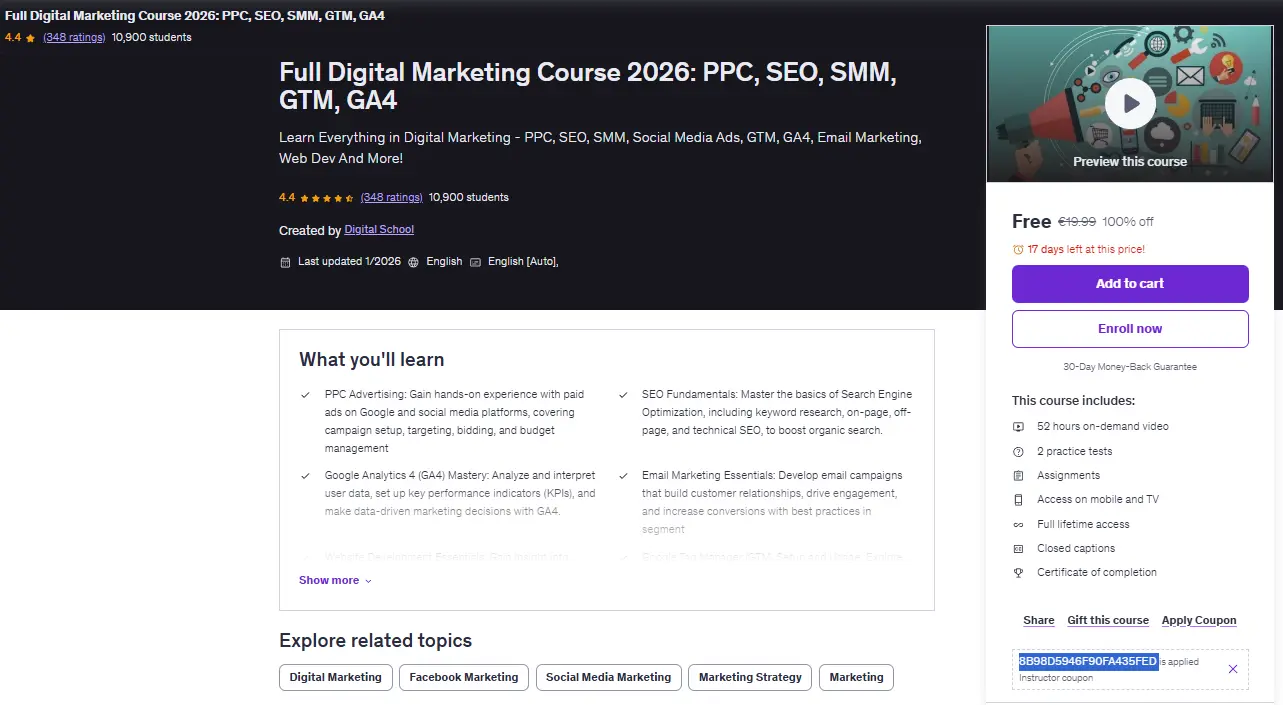
Task: Click the checkmark beside Google Analytics 4 item
Action: [x=305, y=476]
